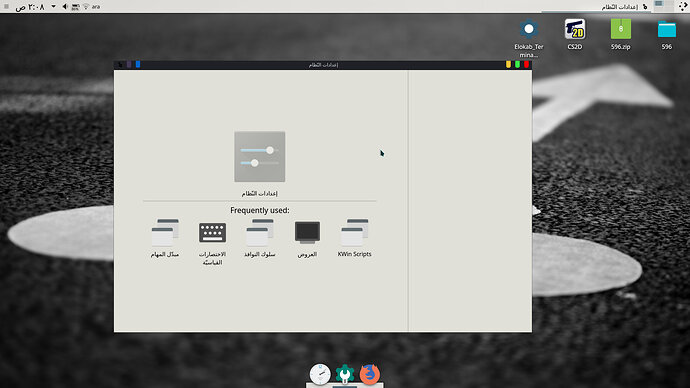
Task: Launch Firefox from the dock
Action: 370,374
